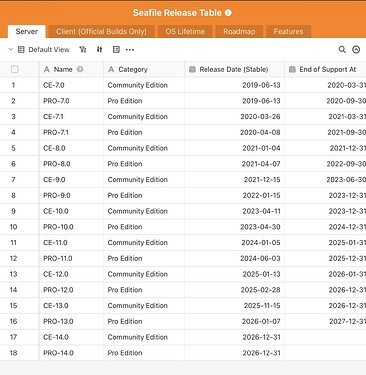
Task: Open the Client (Official Builds Only) tab
Action: (x=101, y=31)
